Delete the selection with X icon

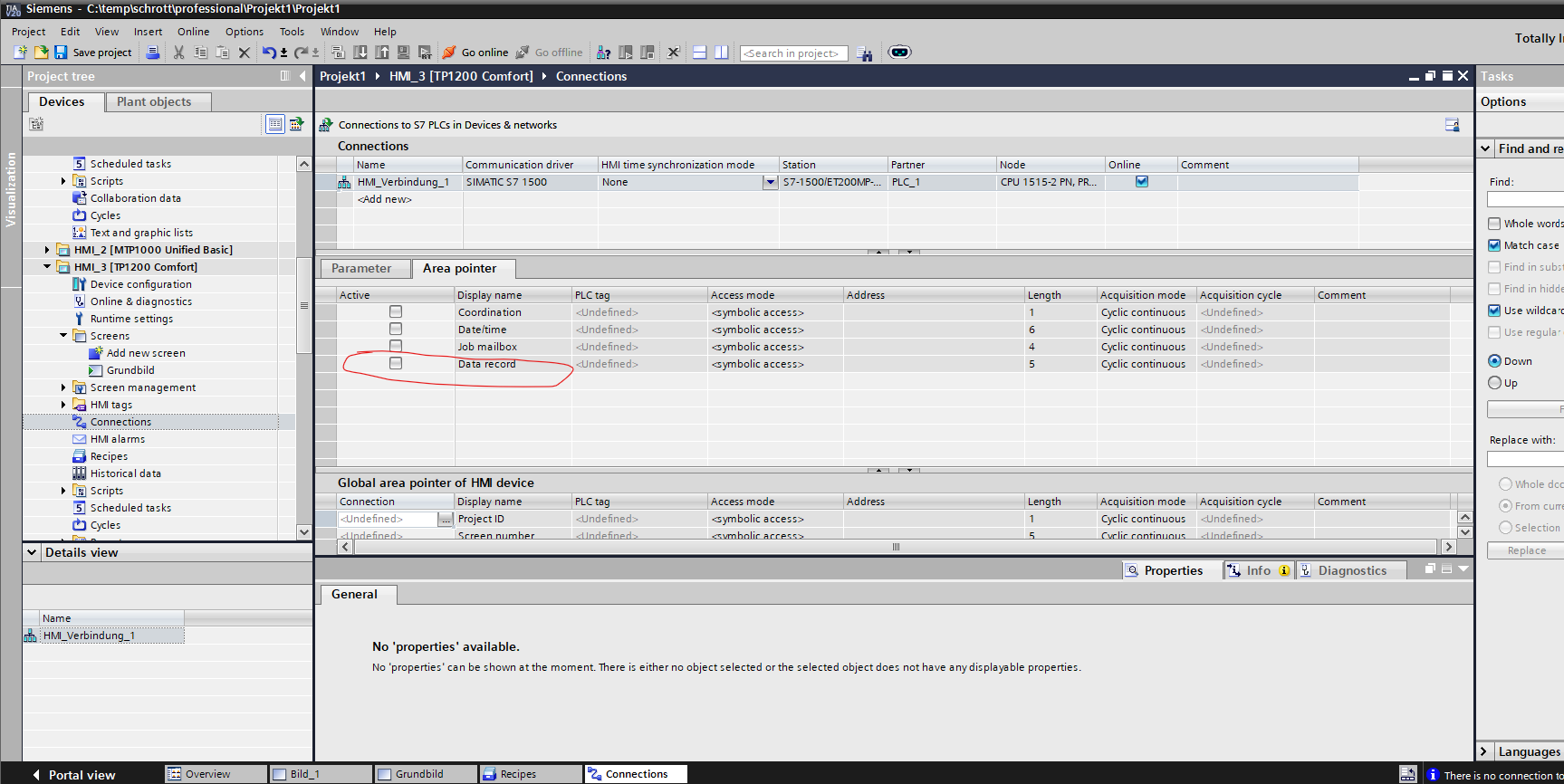click(245, 53)
